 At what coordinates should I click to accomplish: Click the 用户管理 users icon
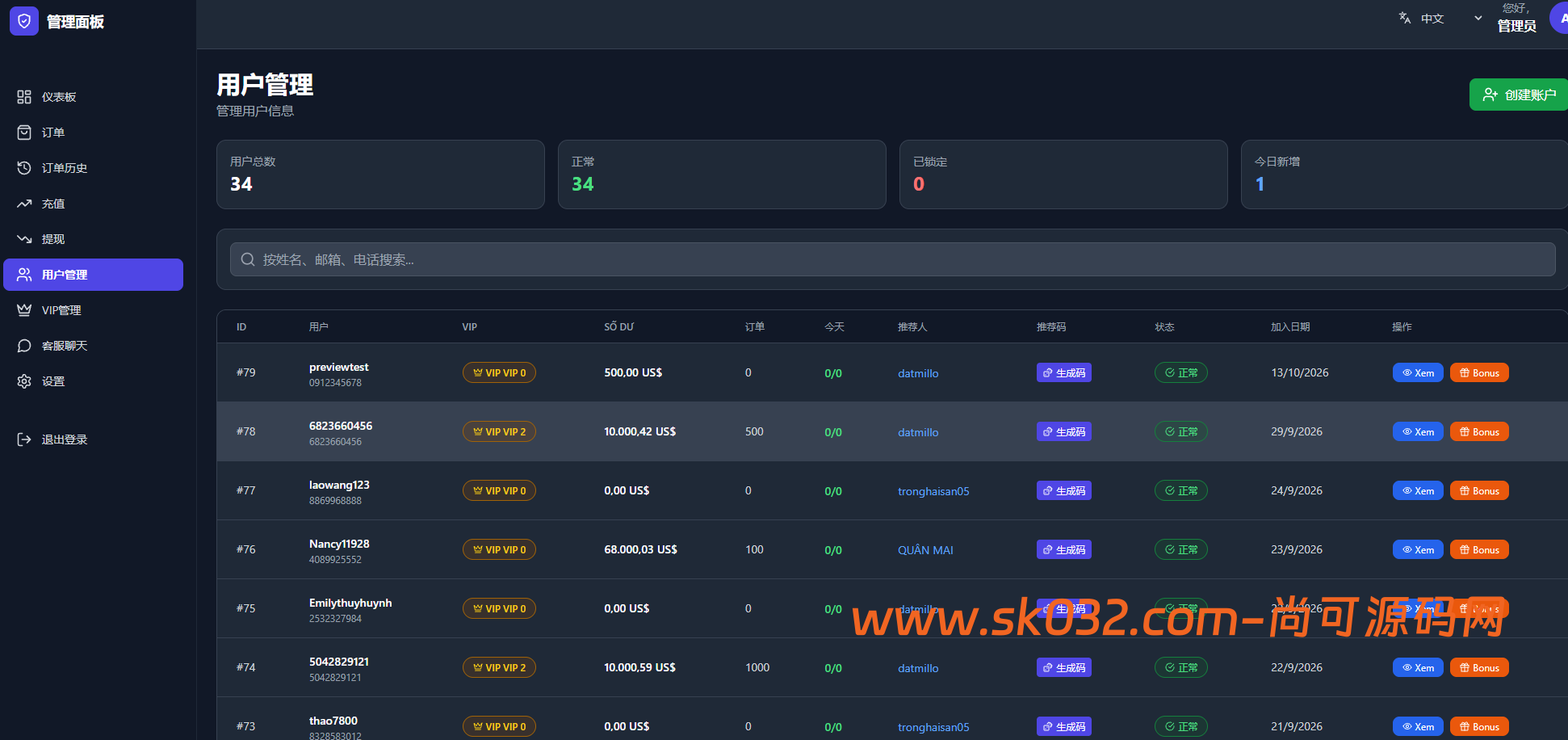click(24, 275)
